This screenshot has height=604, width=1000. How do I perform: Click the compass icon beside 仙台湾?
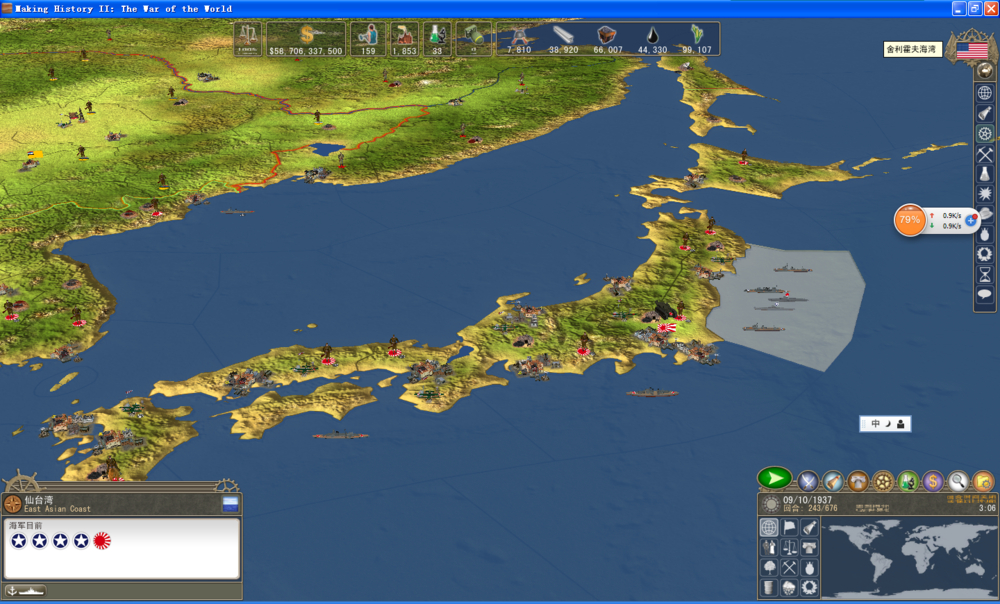13,504
